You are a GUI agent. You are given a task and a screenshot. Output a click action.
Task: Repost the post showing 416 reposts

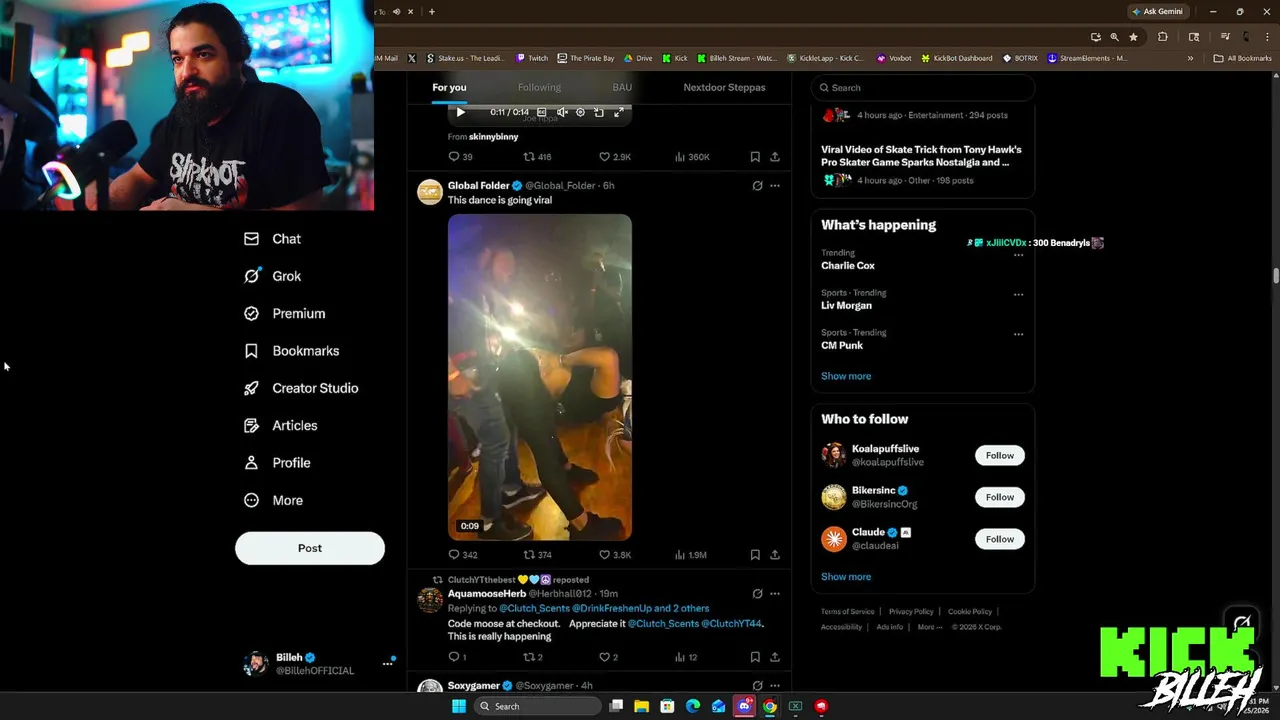tap(537, 157)
